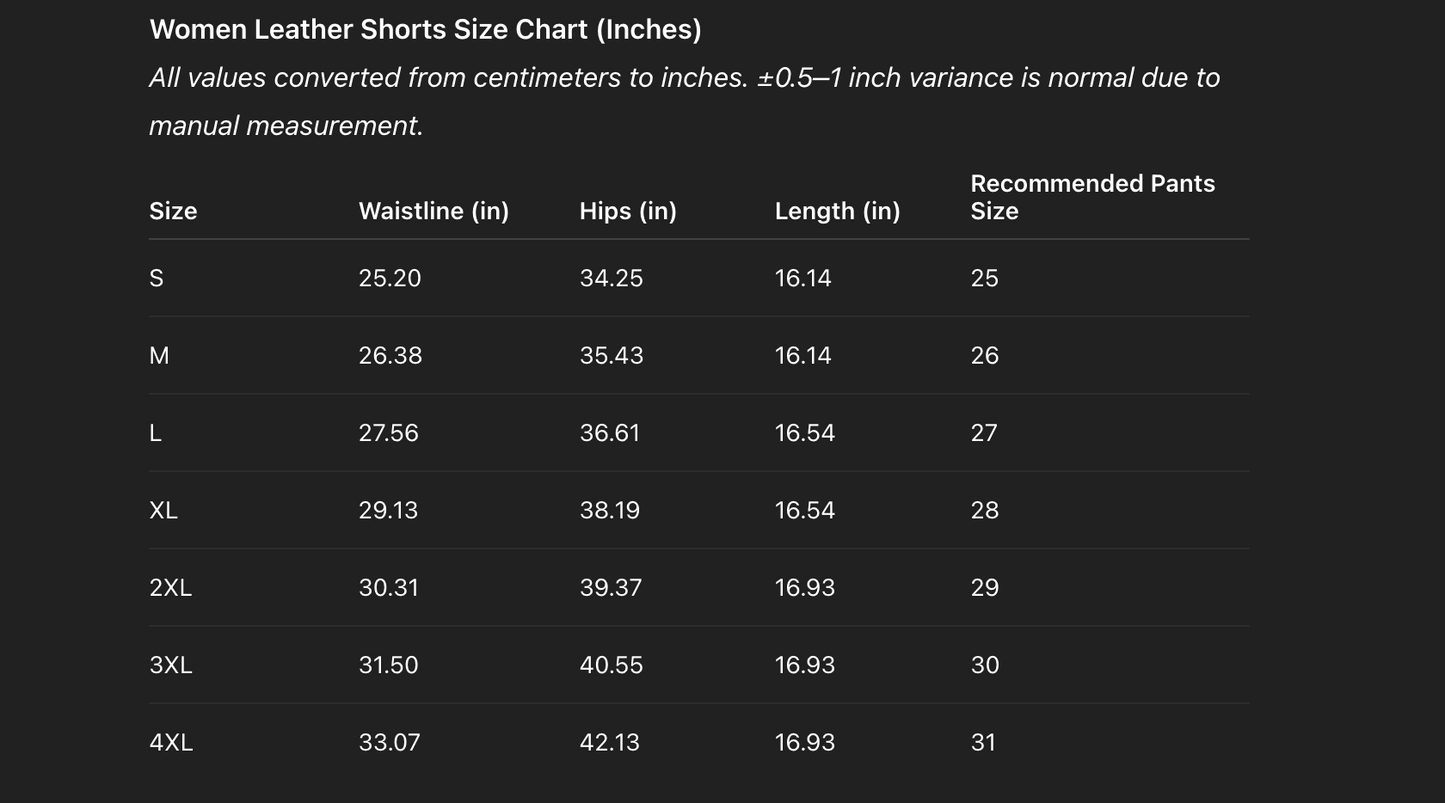Click the M size row label

pos(159,356)
